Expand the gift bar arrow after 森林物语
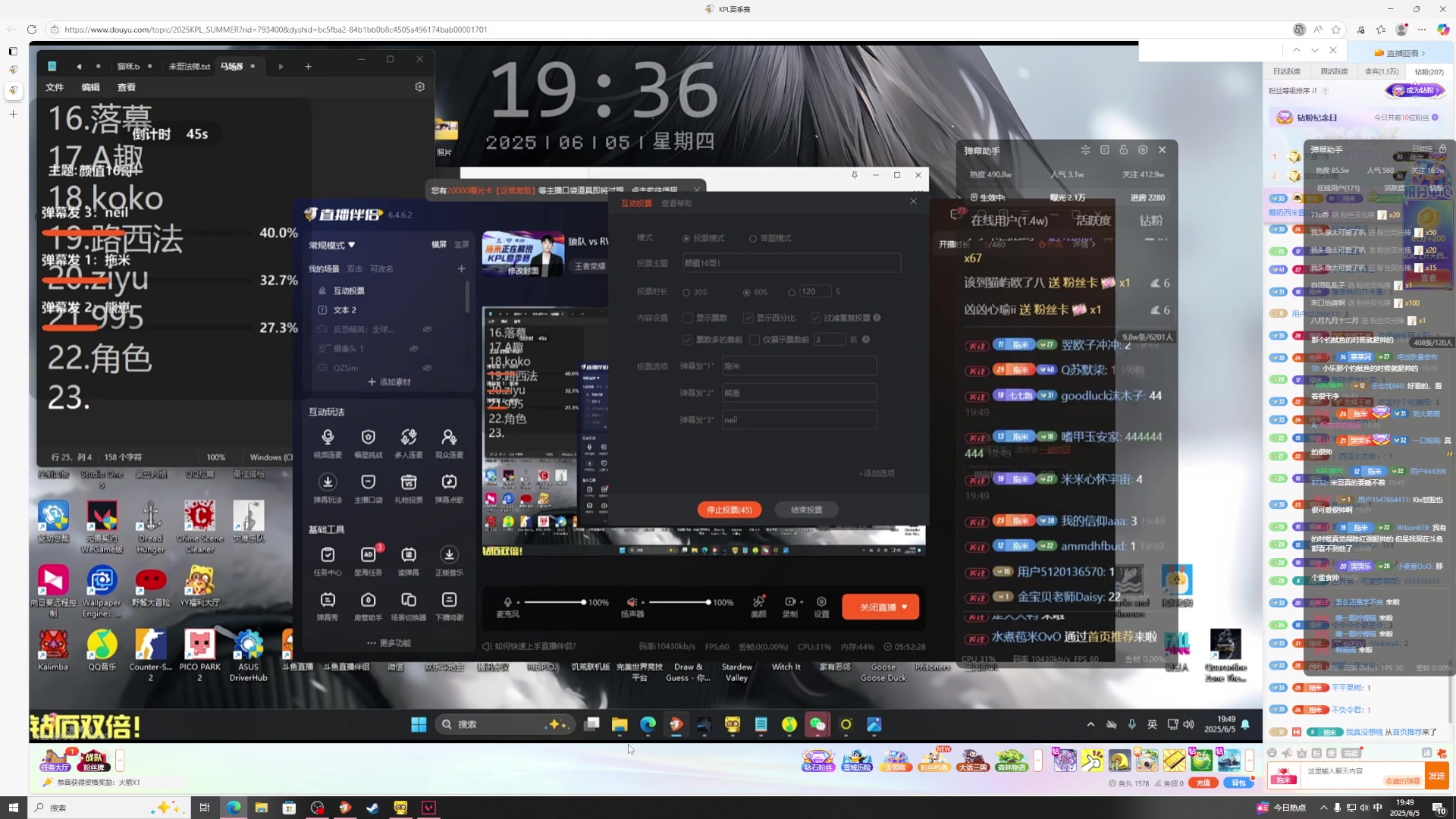The height and width of the screenshot is (819, 1456). click(1037, 760)
